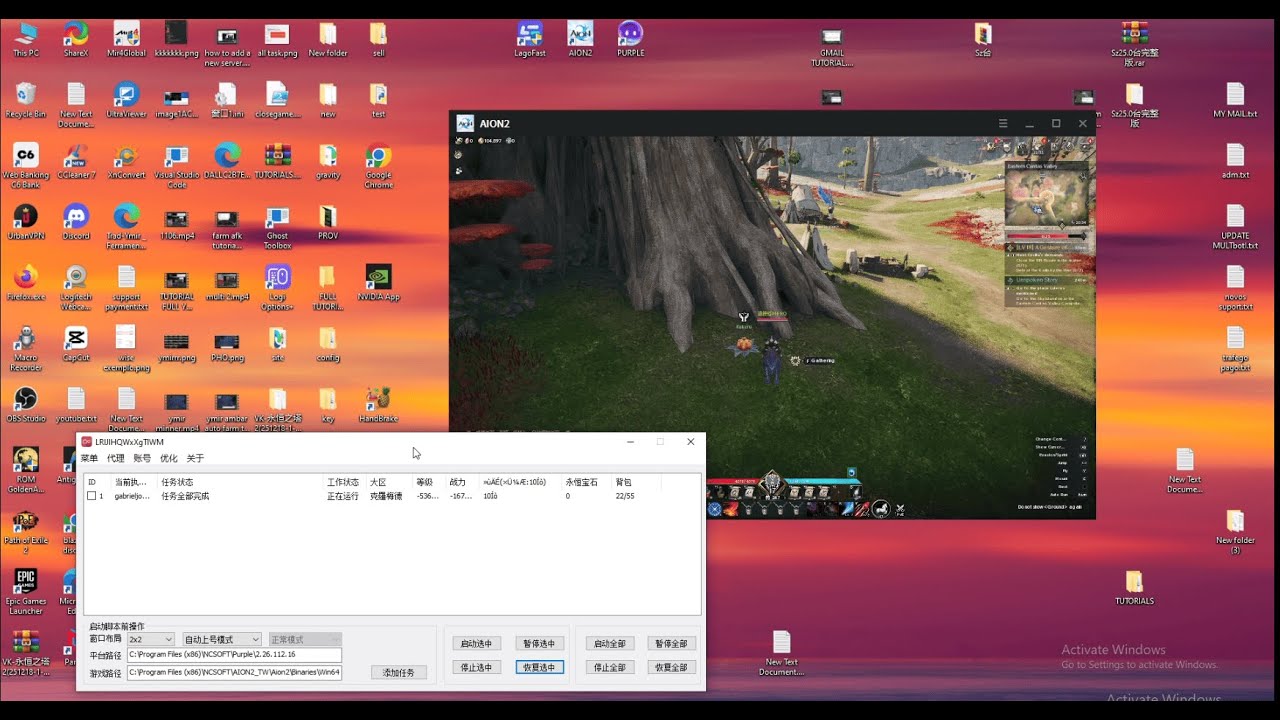Launch the PURPLE desktop shortcut
This screenshot has width=1280, height=720.
[x=630, y=39]
